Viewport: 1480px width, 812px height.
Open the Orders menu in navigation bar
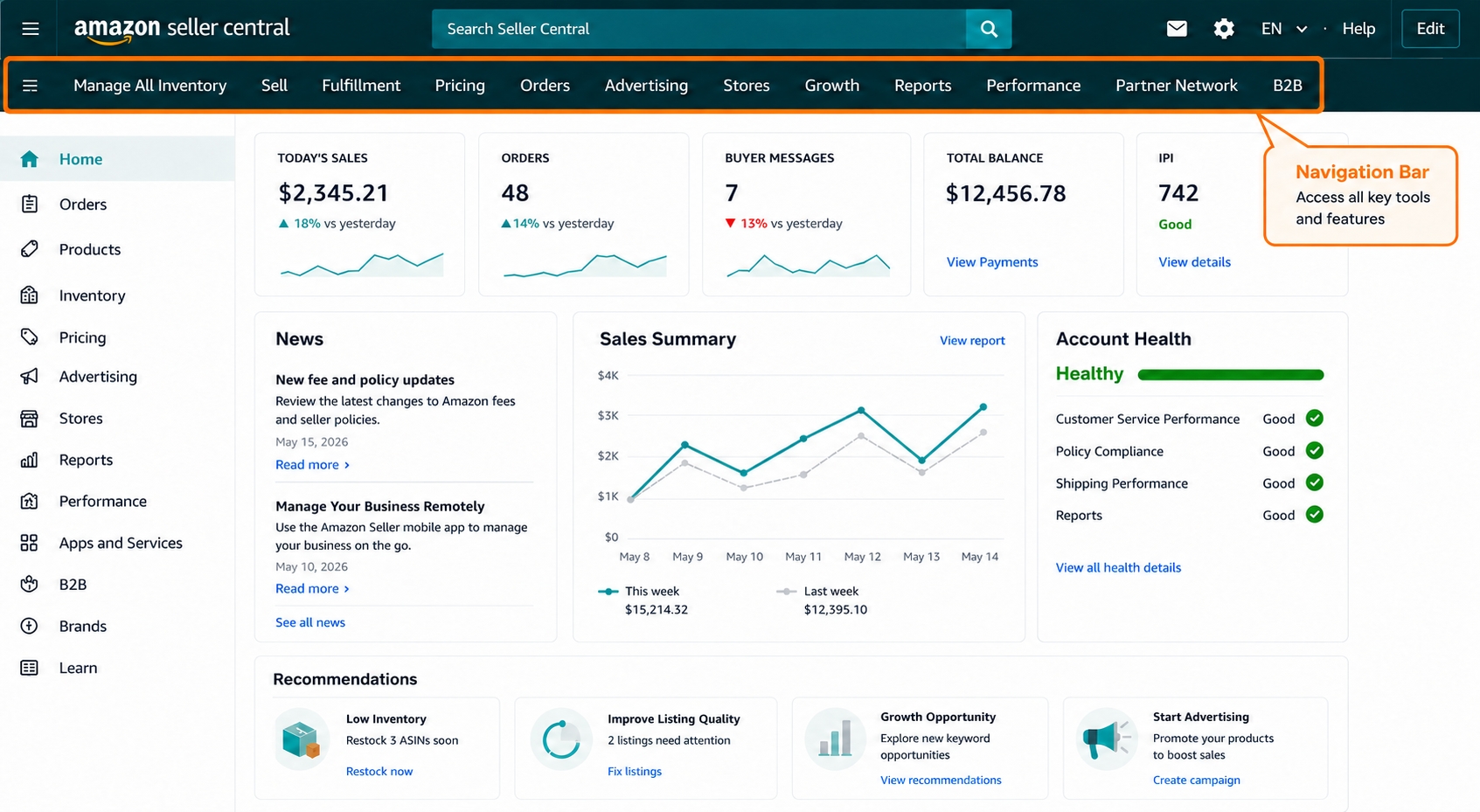pos(545,86)
